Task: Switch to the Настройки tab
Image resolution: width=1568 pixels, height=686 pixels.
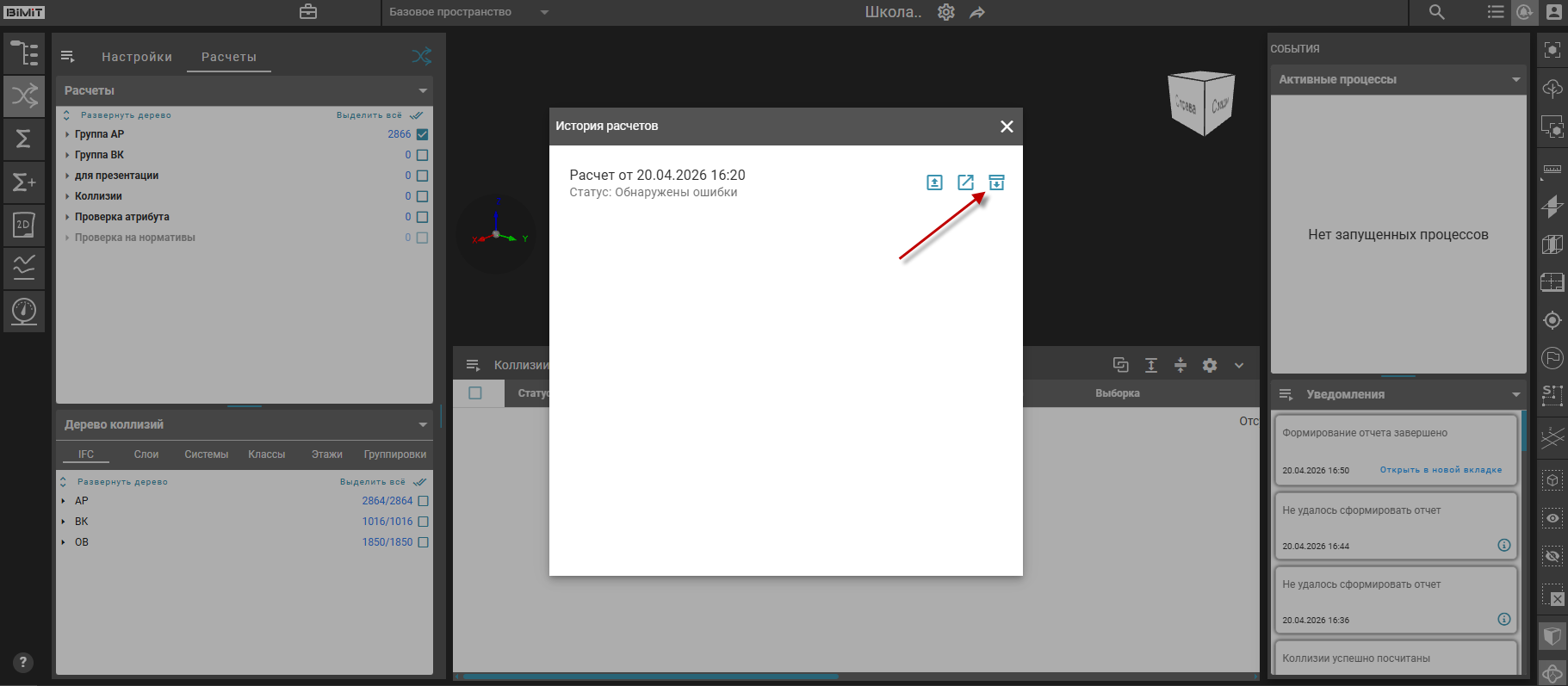Action: tap(137, 57)
